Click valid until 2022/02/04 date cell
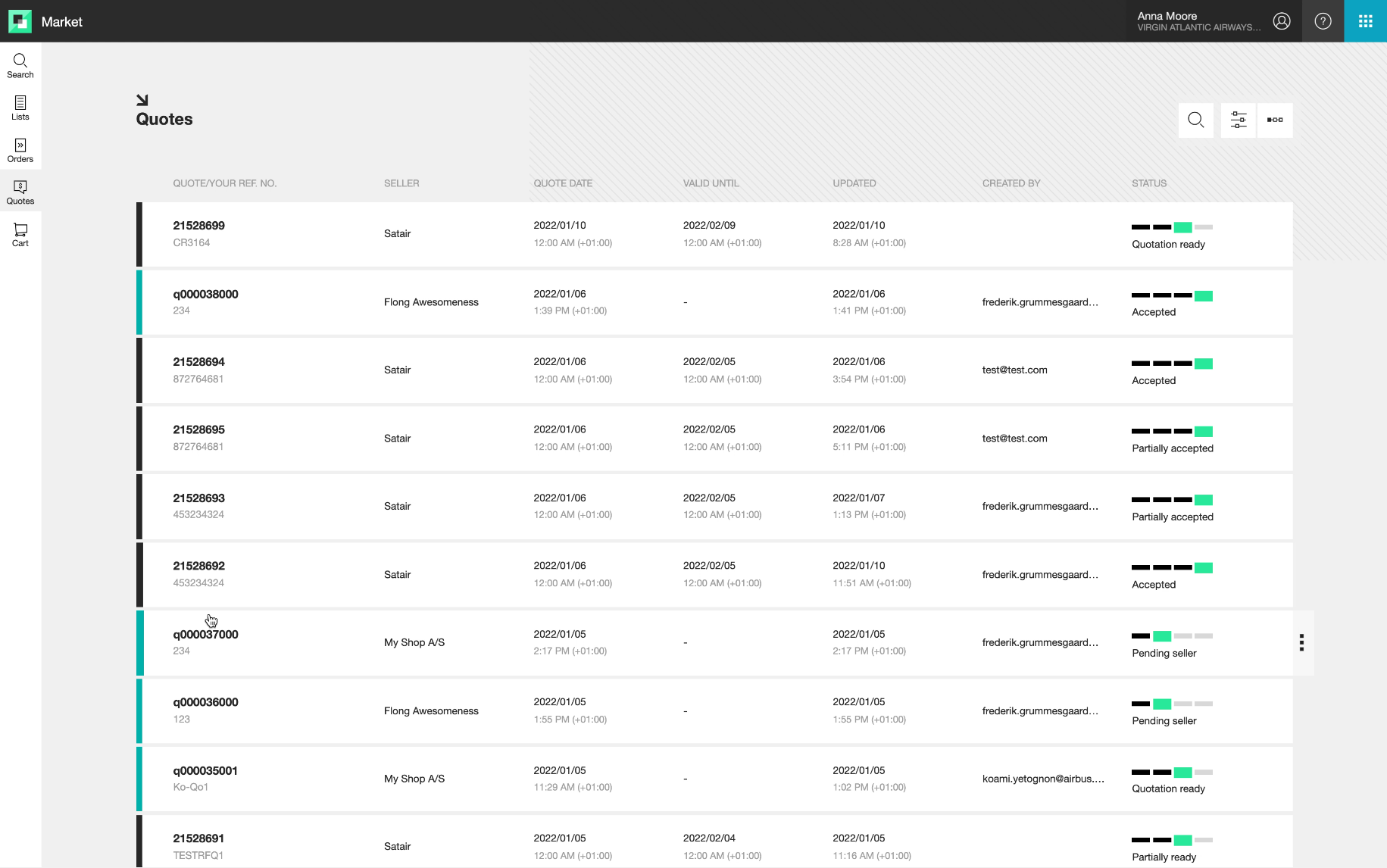This screenshot has height=868, width=1387. [x=709, y=838]
